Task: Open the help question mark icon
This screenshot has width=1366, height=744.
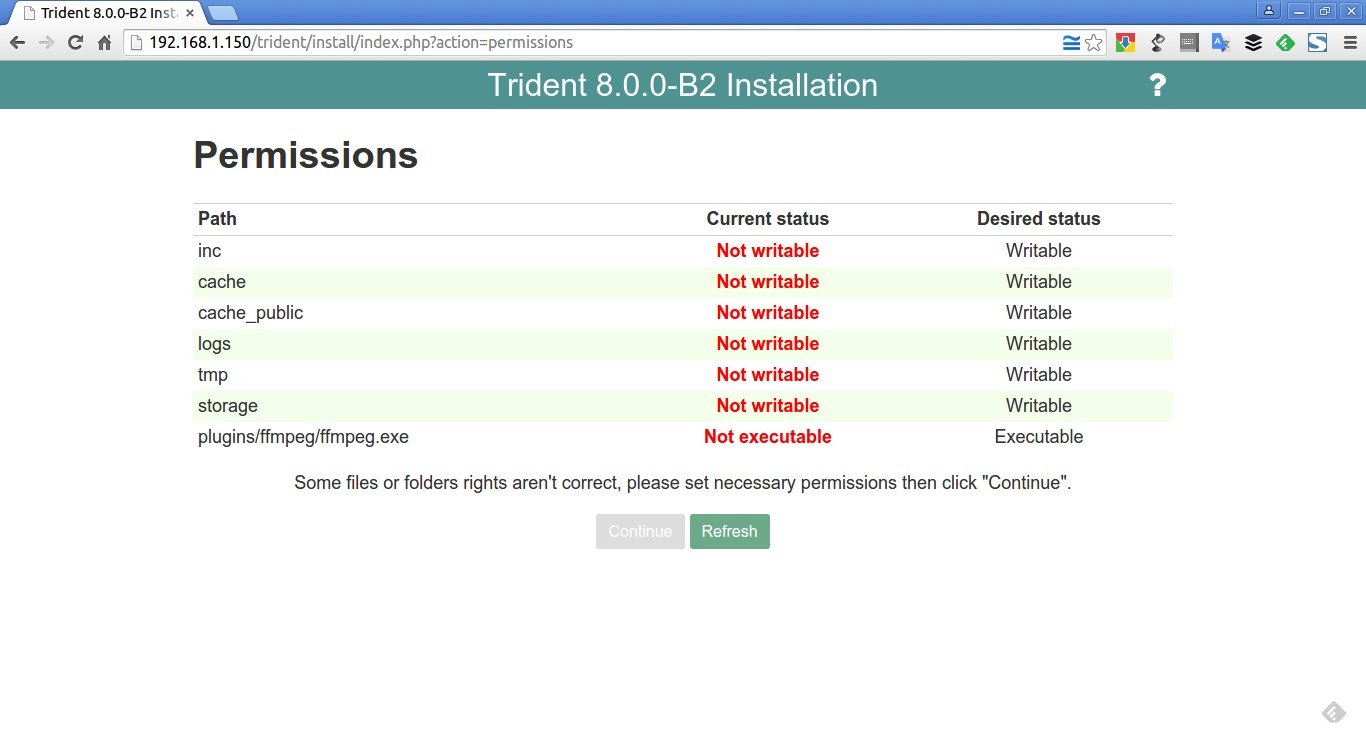Action: point(1157,85)
